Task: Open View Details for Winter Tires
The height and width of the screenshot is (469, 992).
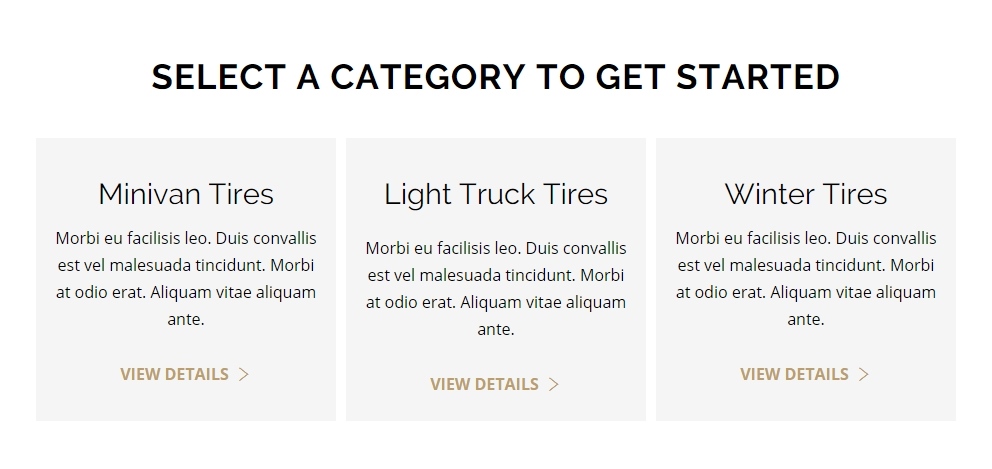Action: click(x=805, y=374)
